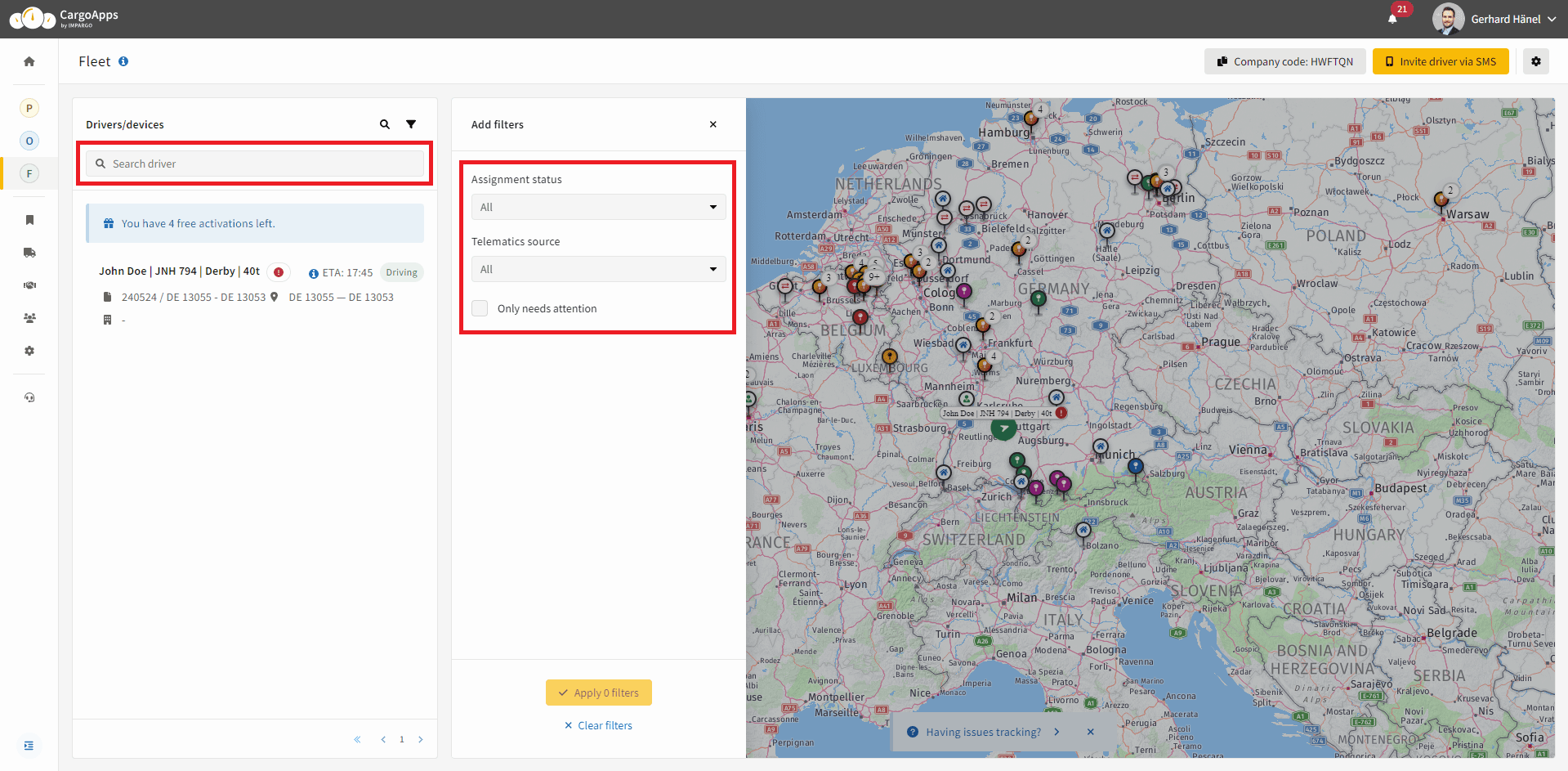Open the Assignment status dropdown
Screen dimensions: 1568x771
598,207
